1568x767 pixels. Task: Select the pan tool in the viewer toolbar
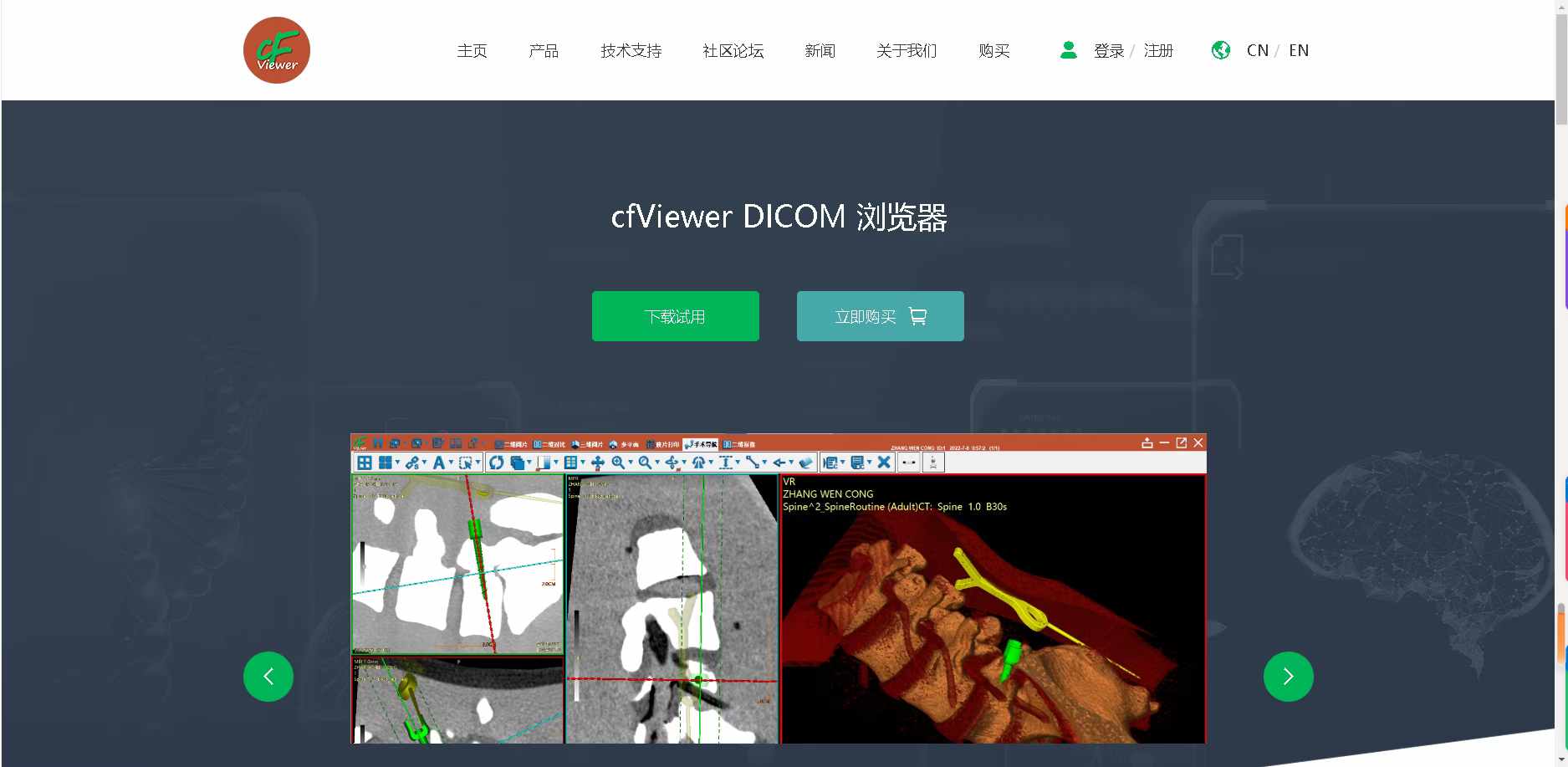598,463
